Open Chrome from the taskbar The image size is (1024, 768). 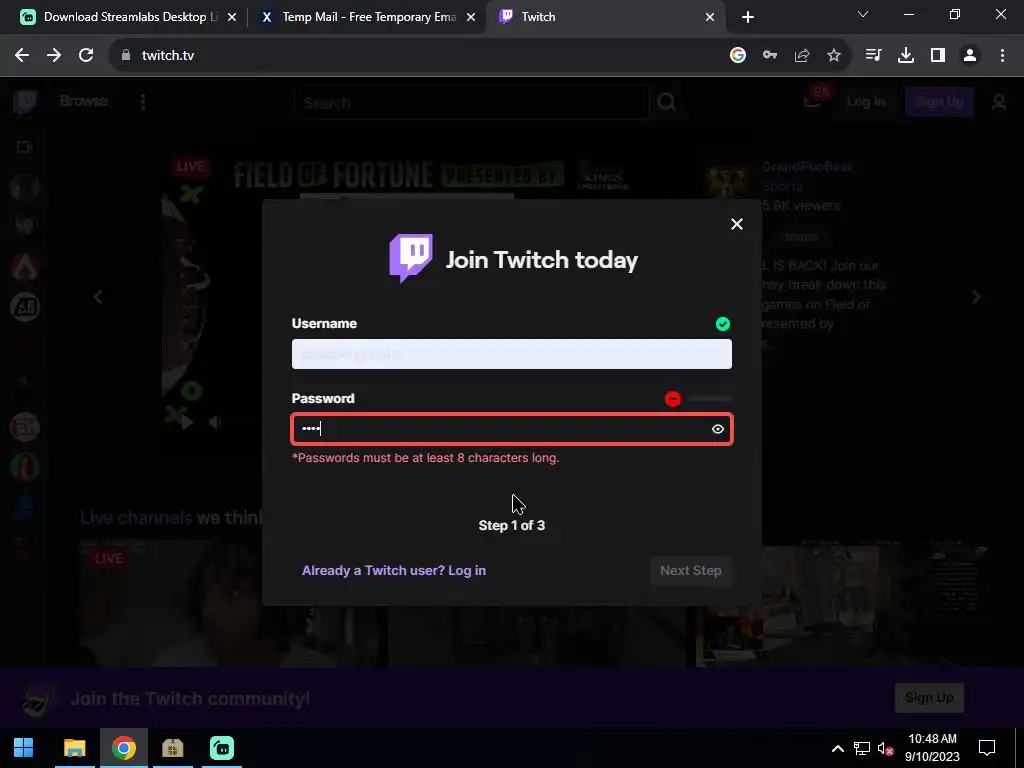[123, 748]
